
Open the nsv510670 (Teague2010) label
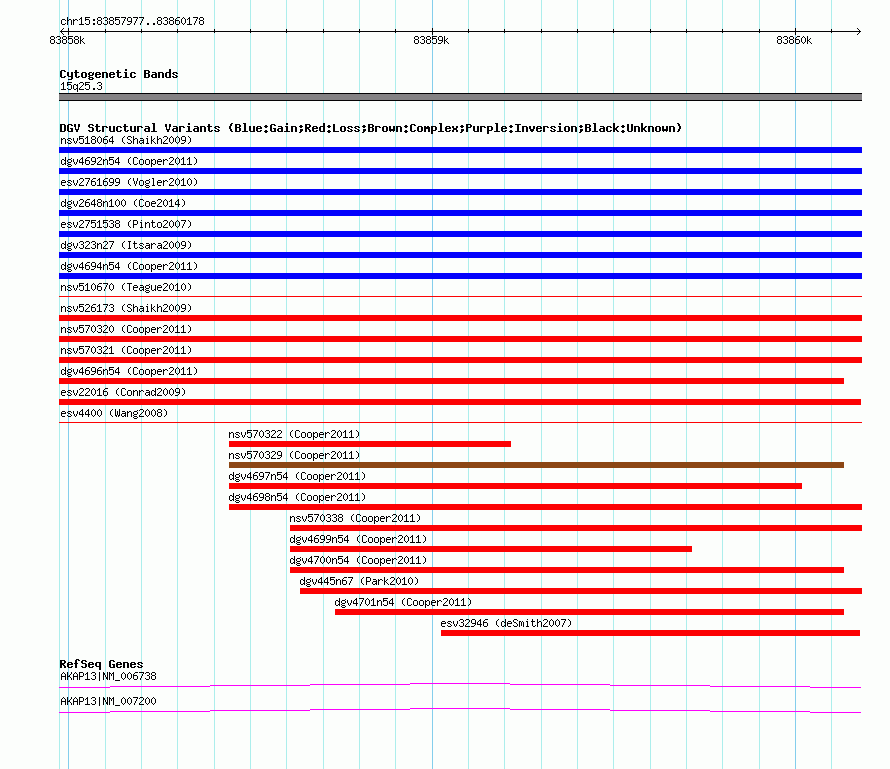[x=126, y=287]
